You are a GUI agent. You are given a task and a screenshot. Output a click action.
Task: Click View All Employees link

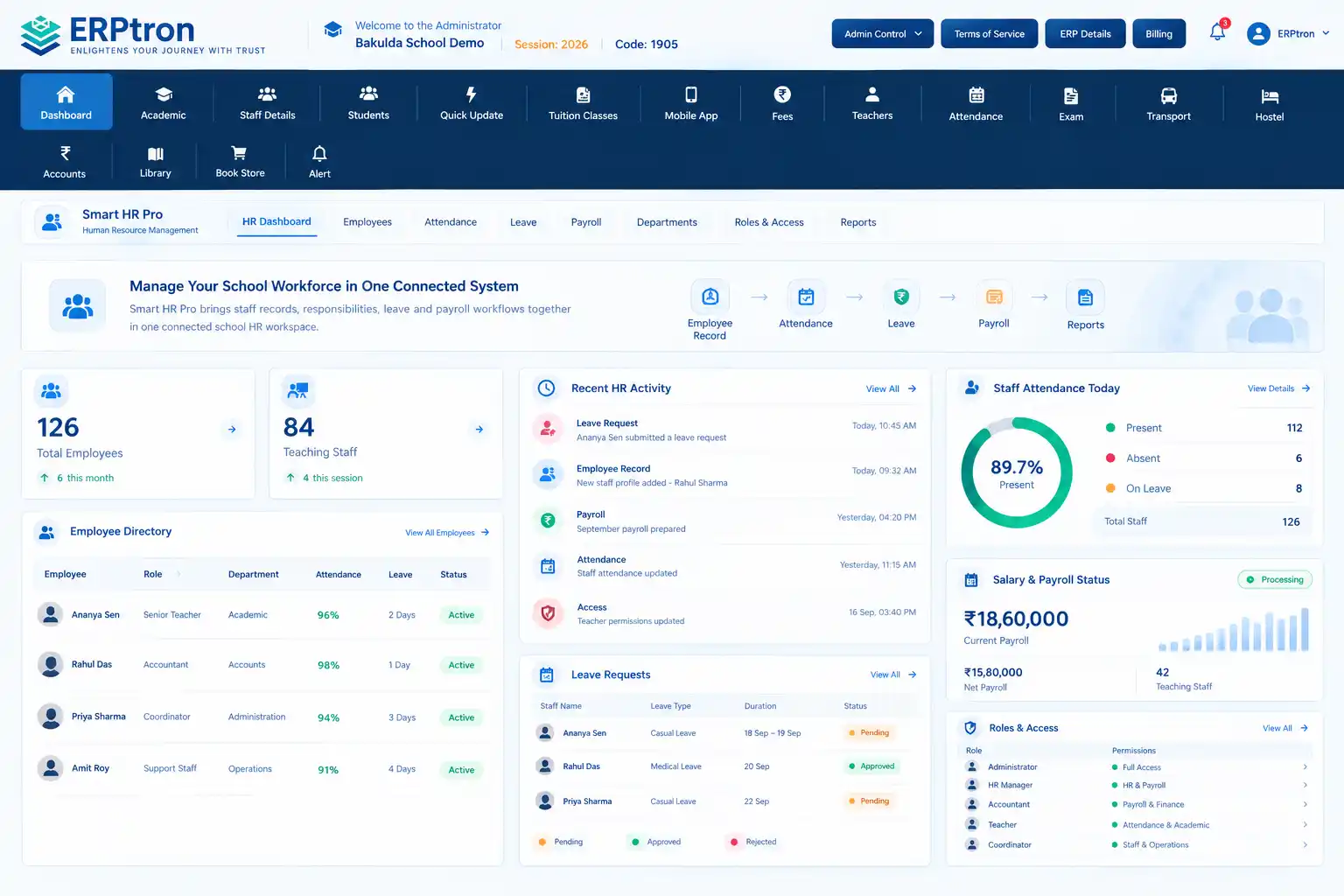447,533
